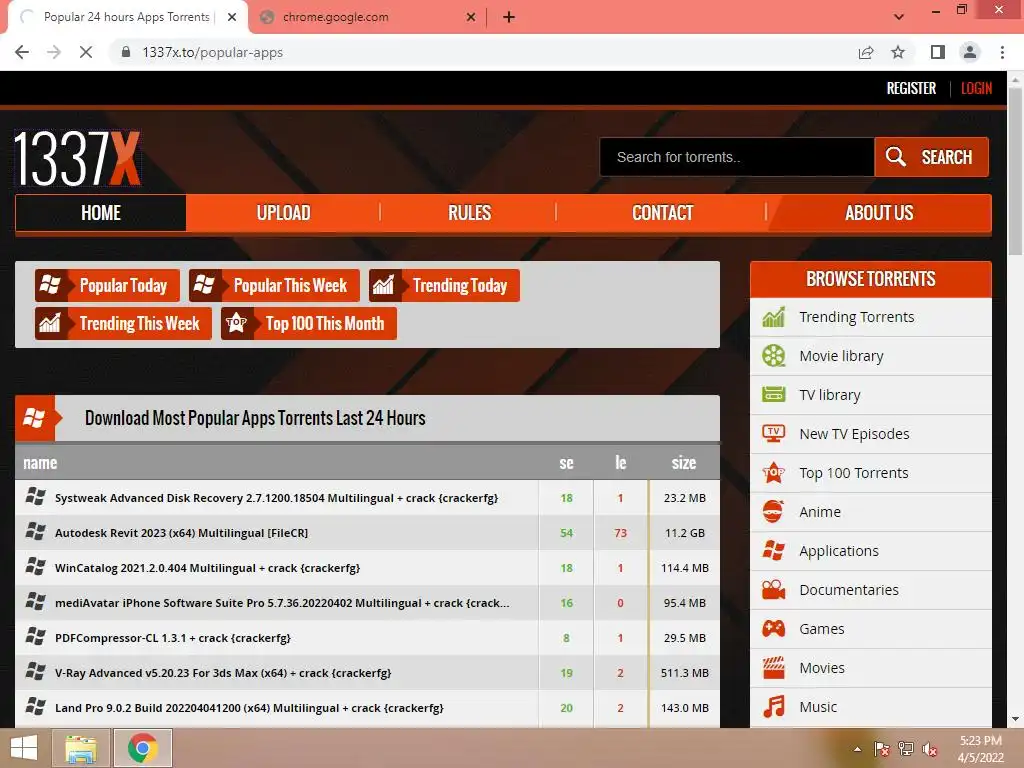Screen dimensions: 1024x768
Task: Close the chrome.google.com tab
Action: [471, 17]
